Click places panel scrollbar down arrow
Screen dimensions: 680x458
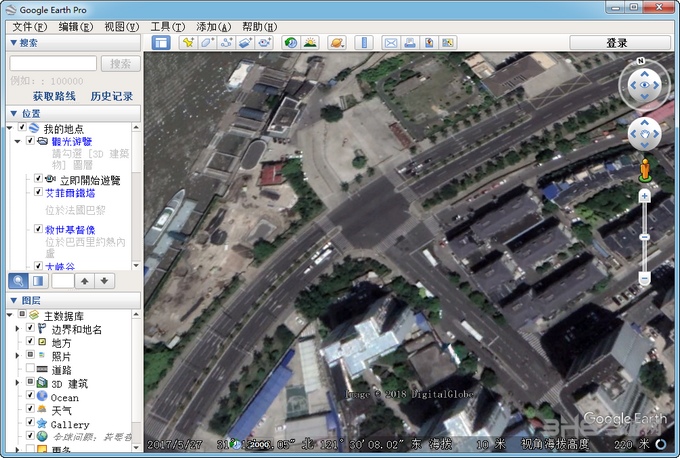click(136, 265)
